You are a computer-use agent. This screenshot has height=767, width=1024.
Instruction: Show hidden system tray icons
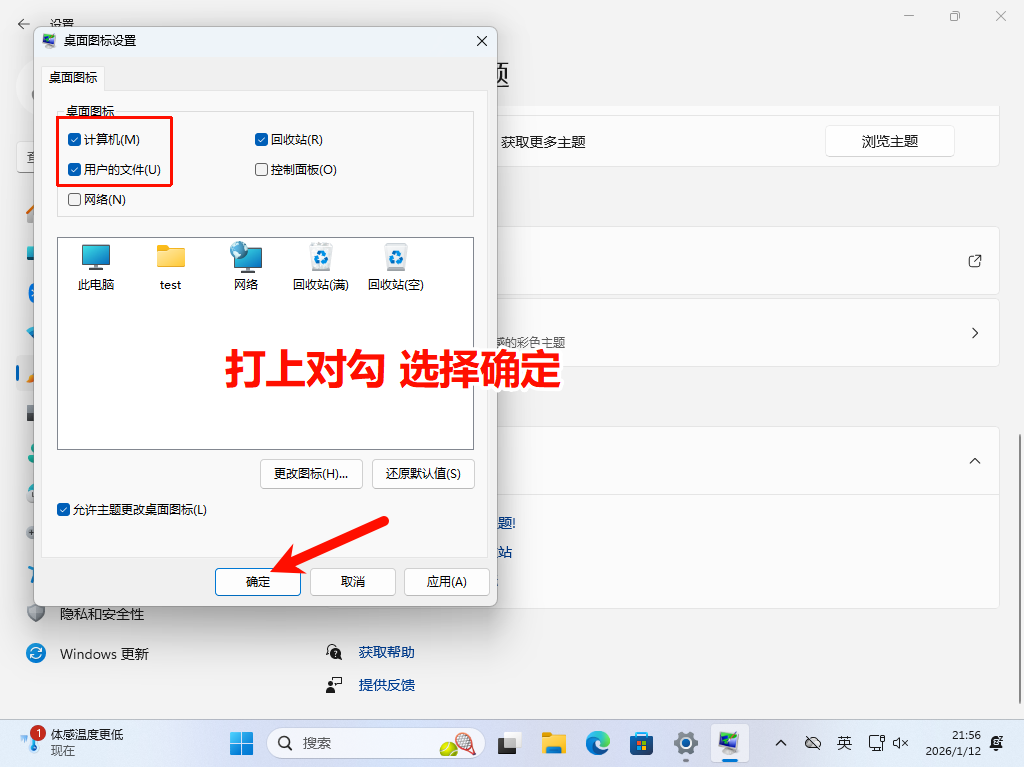[x=781, y=743]
